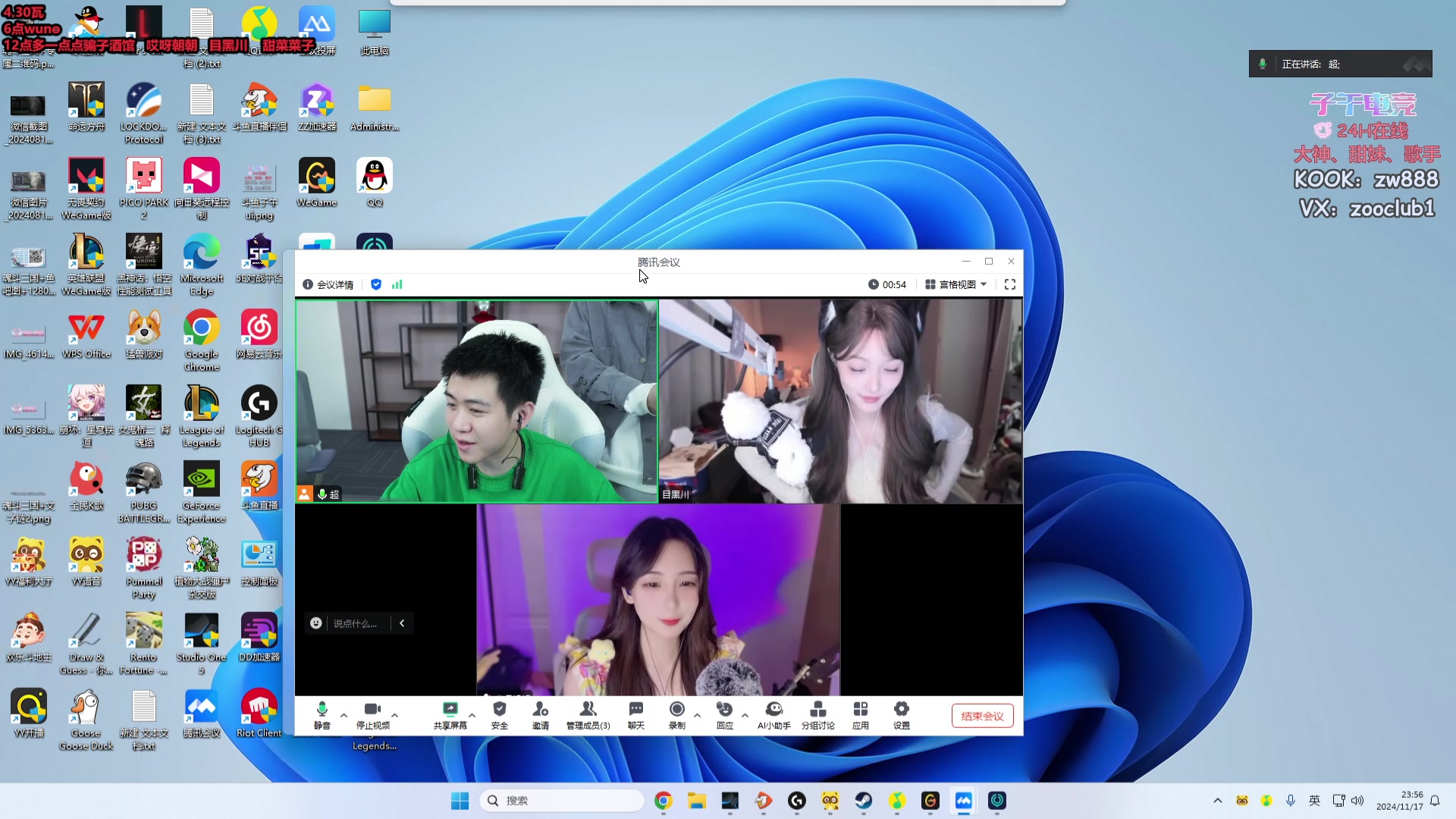Open File Explorer from the taskbar

(x=696, y=801)
